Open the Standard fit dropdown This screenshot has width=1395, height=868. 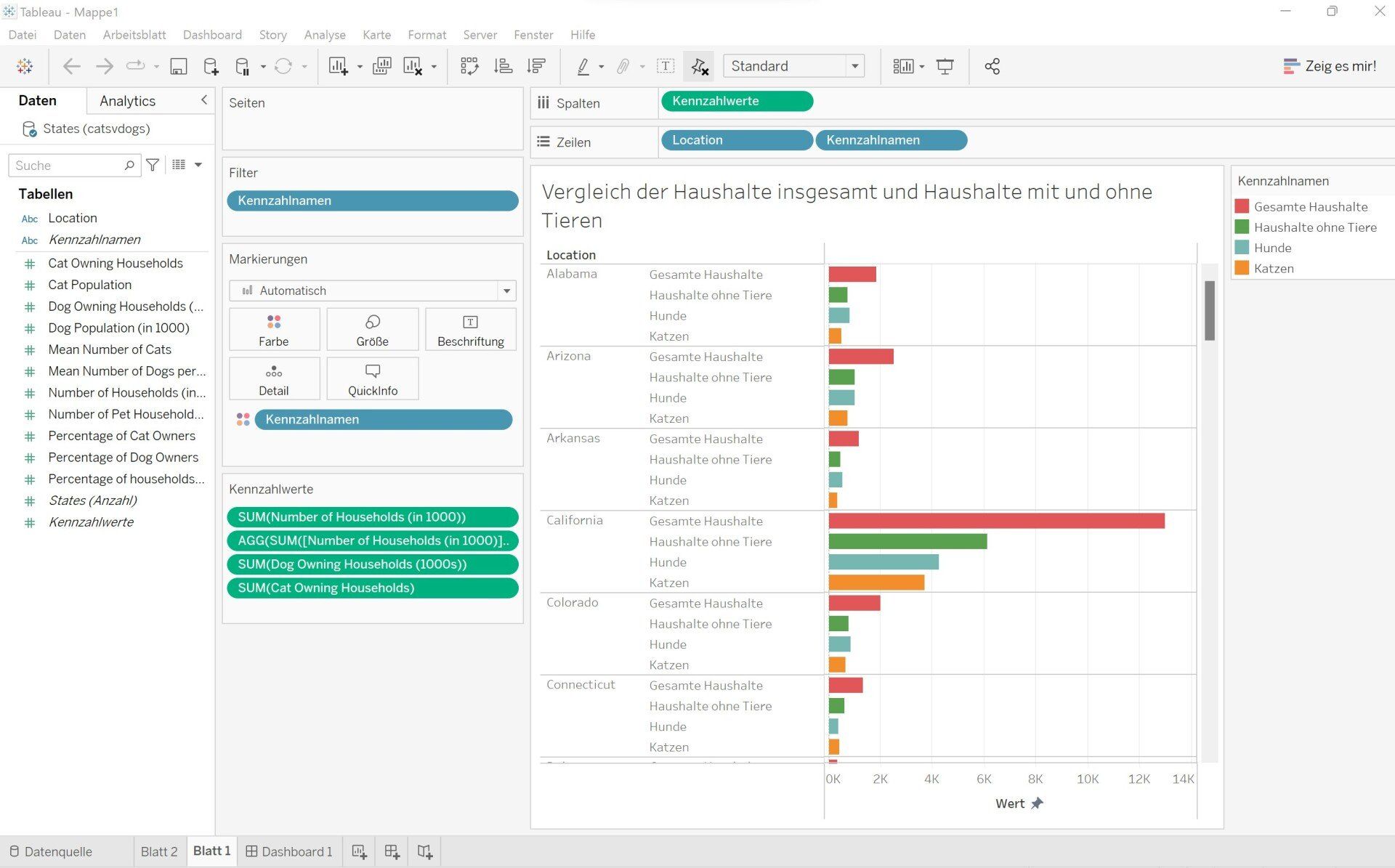(x=855, y=66)
